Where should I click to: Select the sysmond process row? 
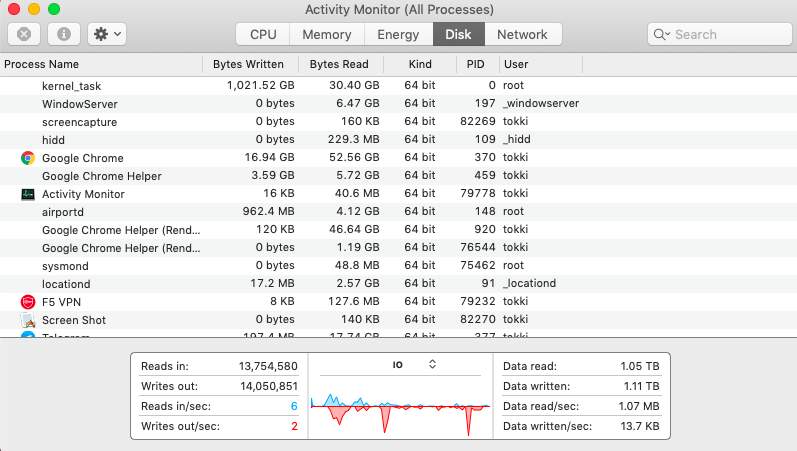398,265
